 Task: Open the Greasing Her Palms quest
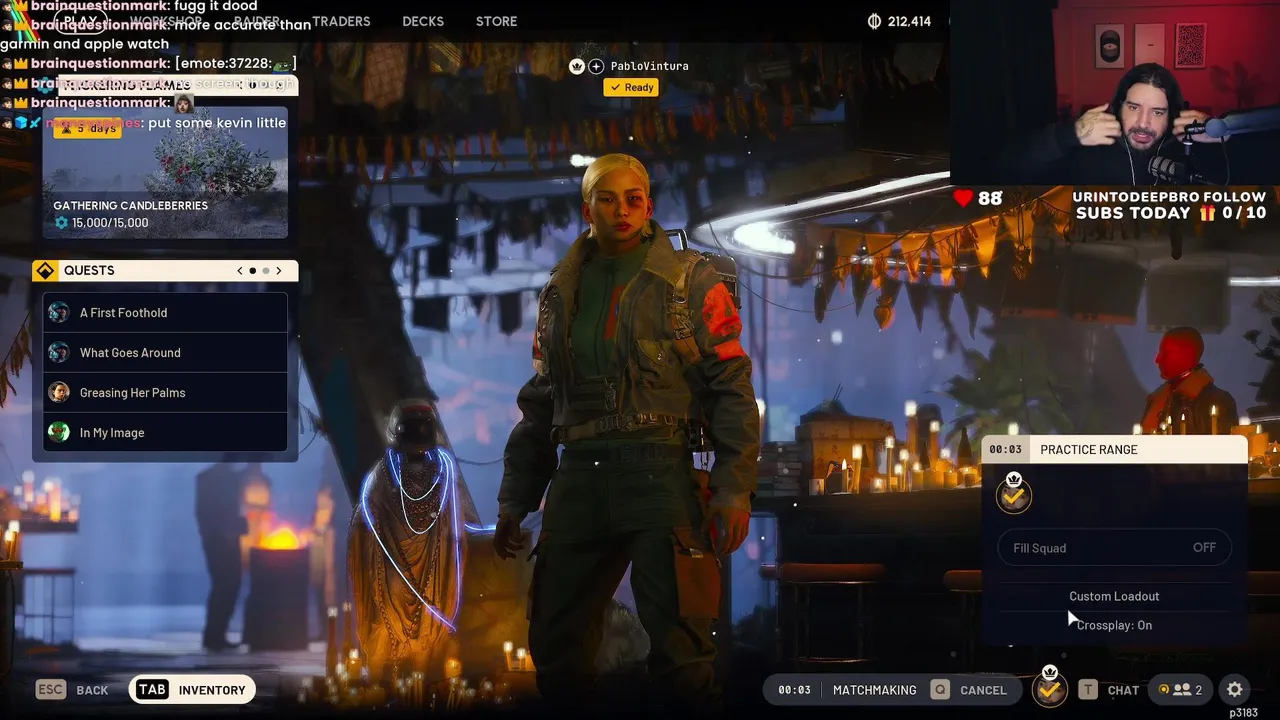pyautogui.click(x=165, y=393)
